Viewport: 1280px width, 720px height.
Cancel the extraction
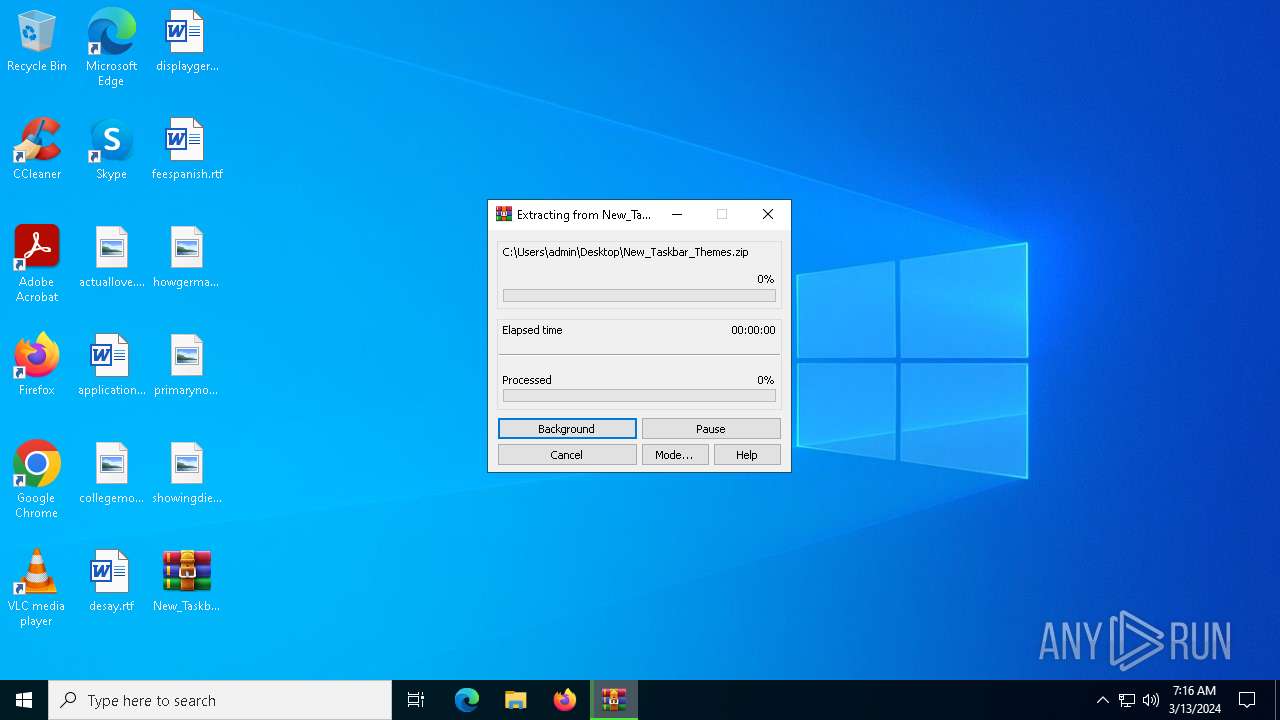tap(567, 455)
